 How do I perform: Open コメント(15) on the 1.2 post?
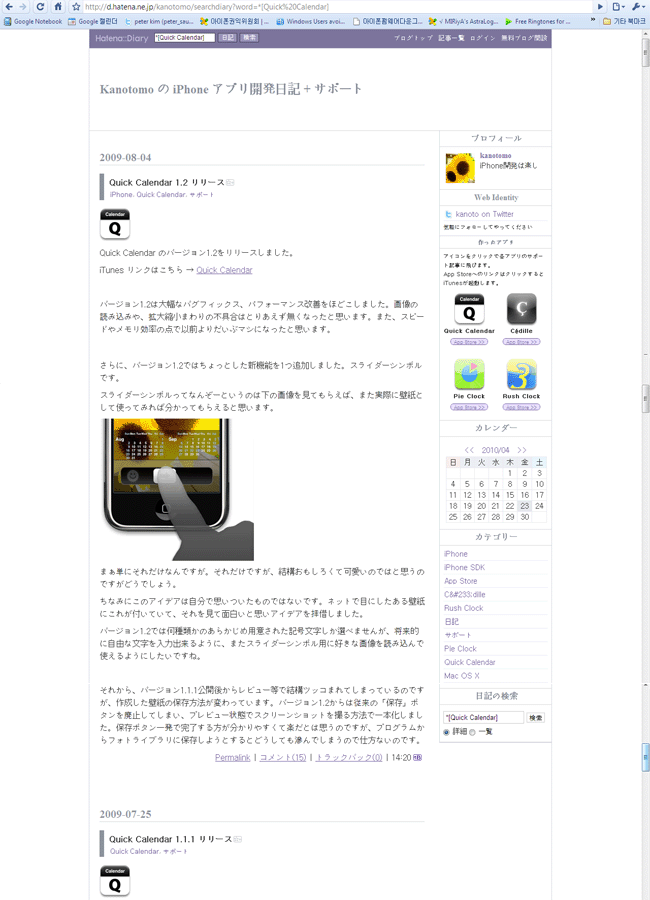click(283, 758)
